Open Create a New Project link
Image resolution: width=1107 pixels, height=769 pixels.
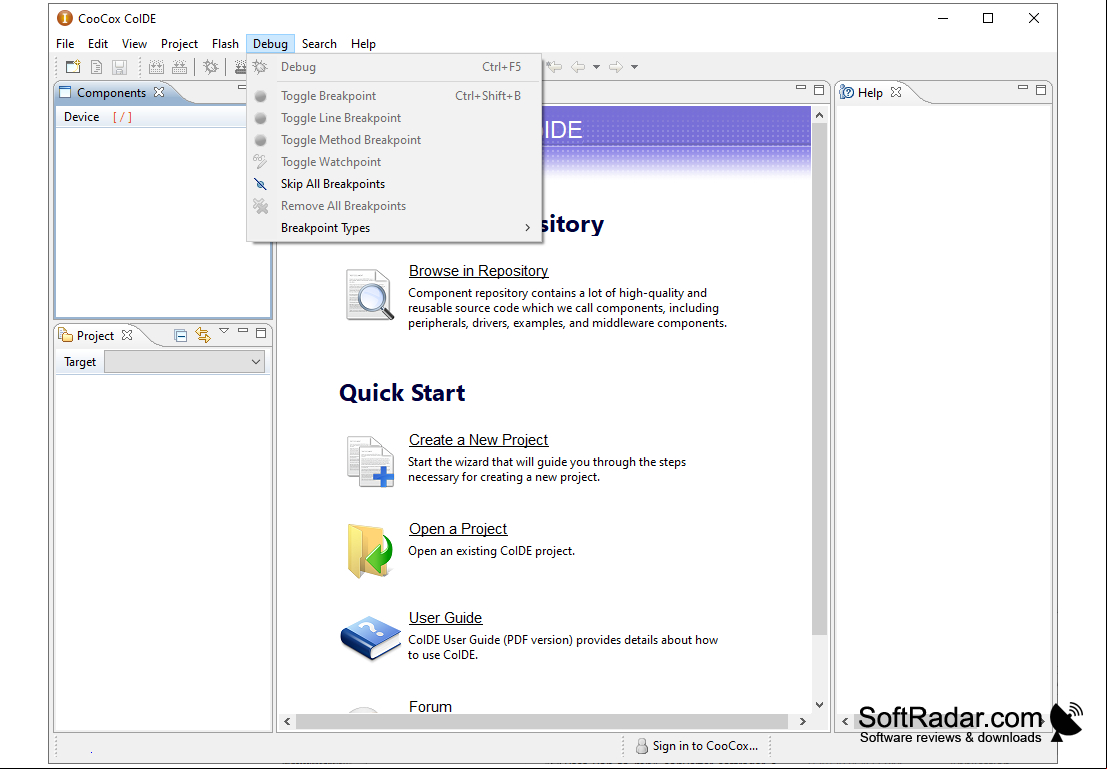pyautogui.click(x=478, y=440)
